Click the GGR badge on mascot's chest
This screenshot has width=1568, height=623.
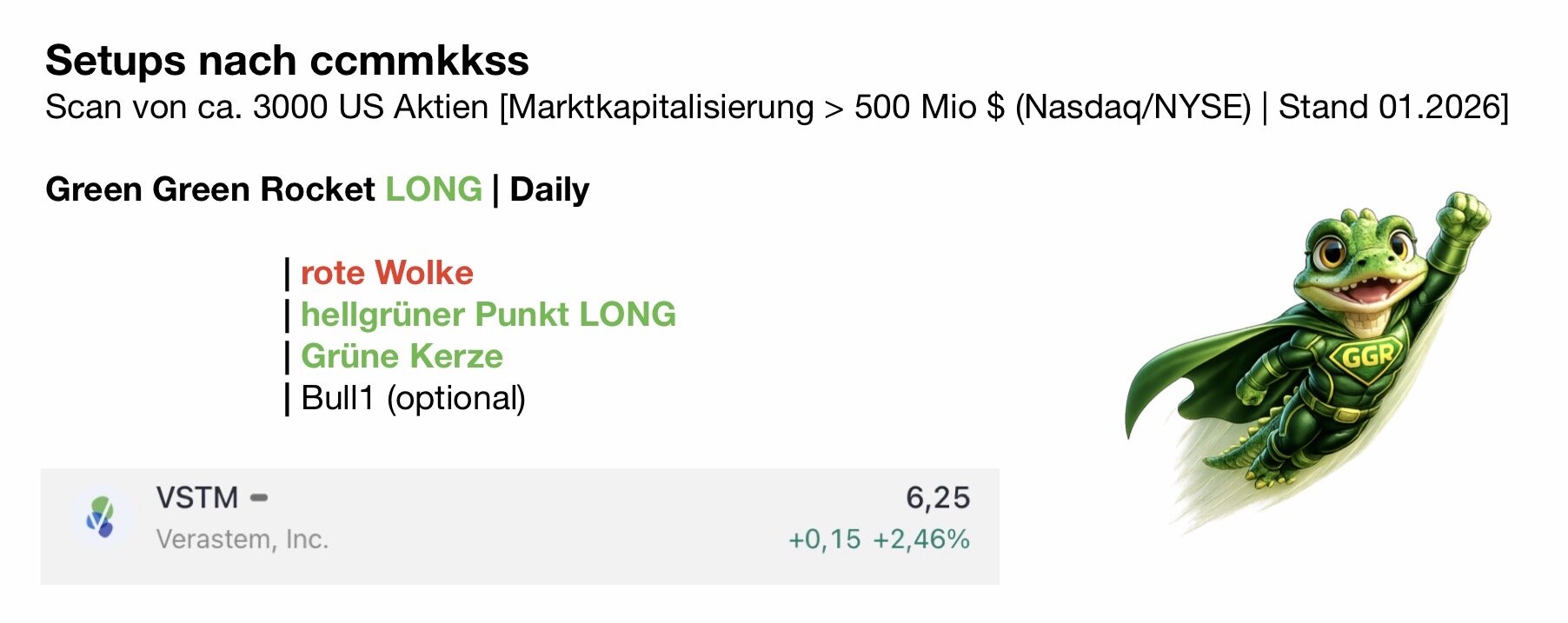(x=1367, y=355)
